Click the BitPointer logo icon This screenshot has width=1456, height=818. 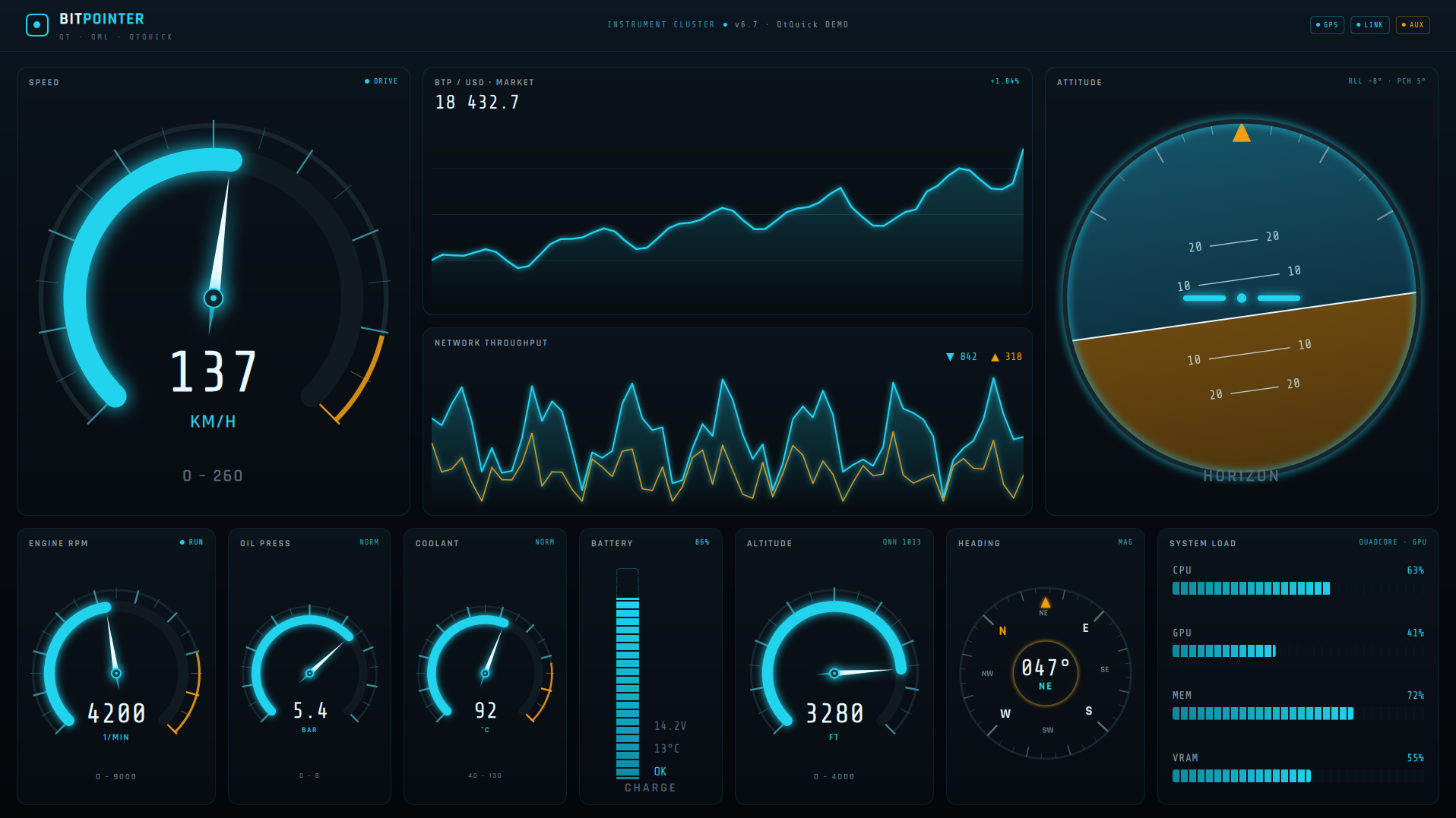pyautogui.click(x=36, y=25)
